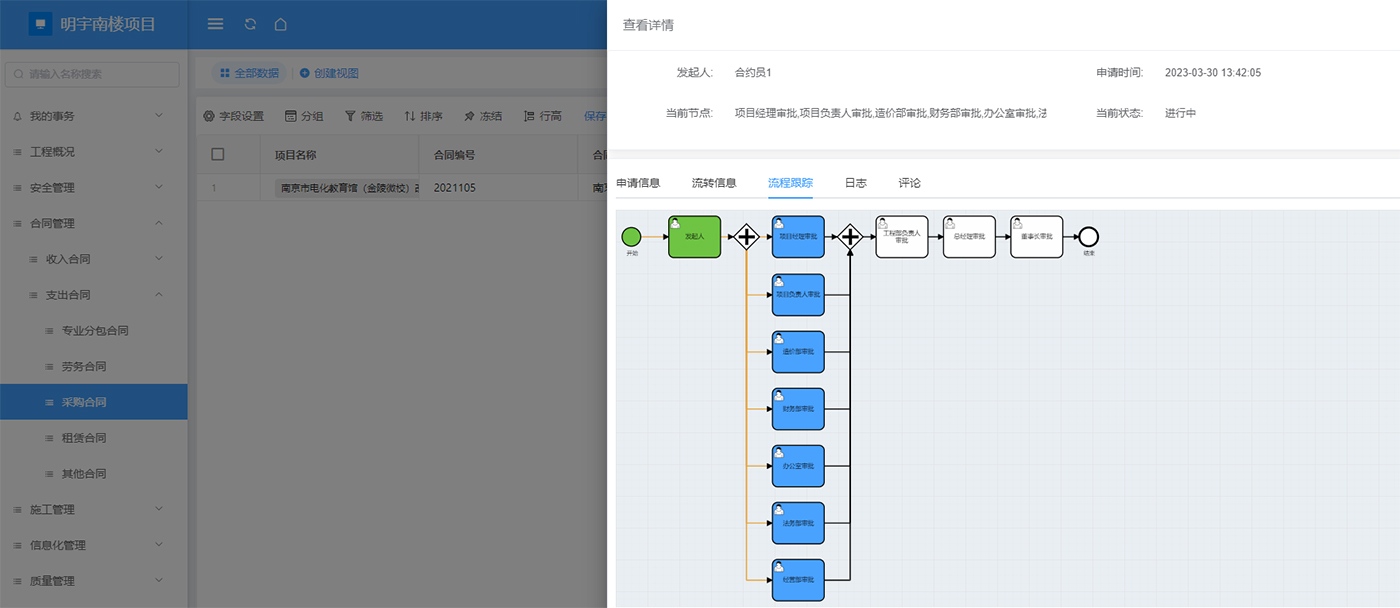
Task: Click the sidebar name search field
Action: [93, 74]
